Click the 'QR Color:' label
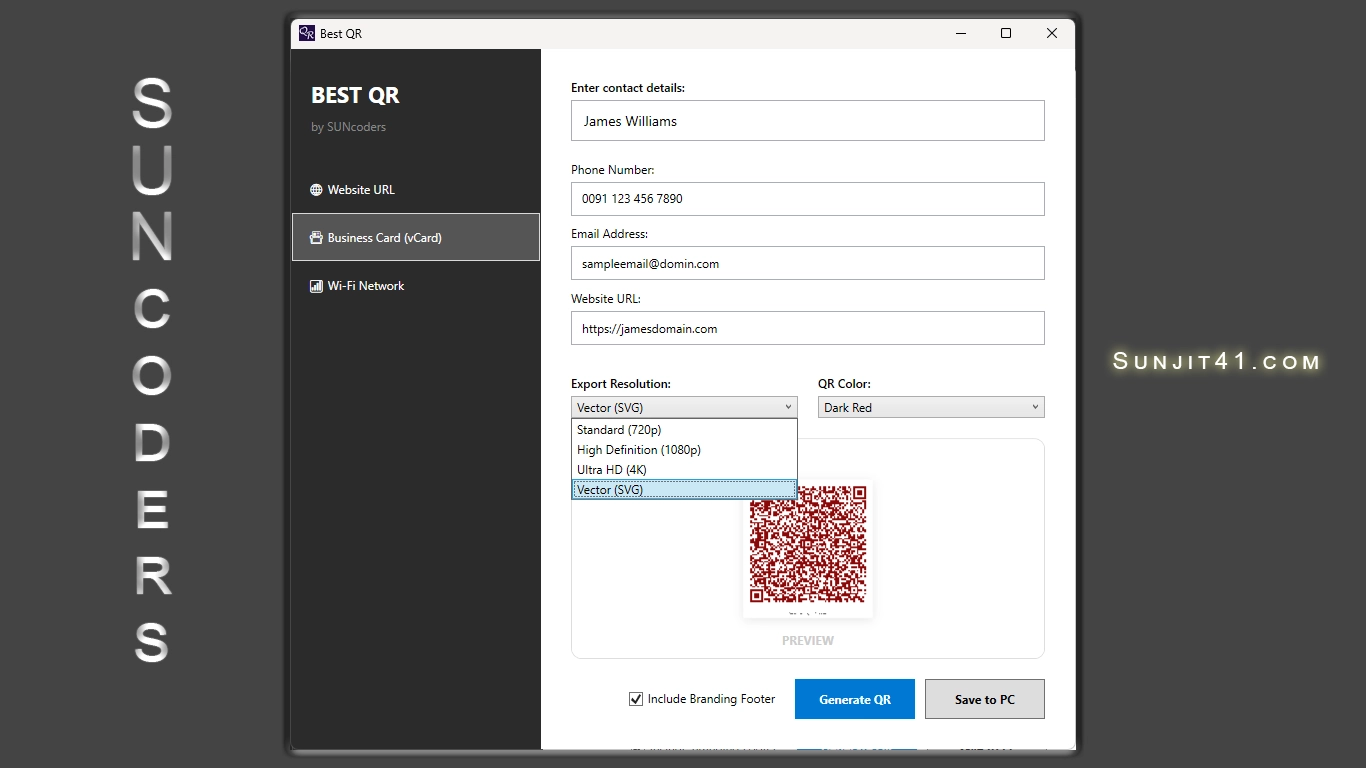This screenshot has height=768, width=1366. 844,383
